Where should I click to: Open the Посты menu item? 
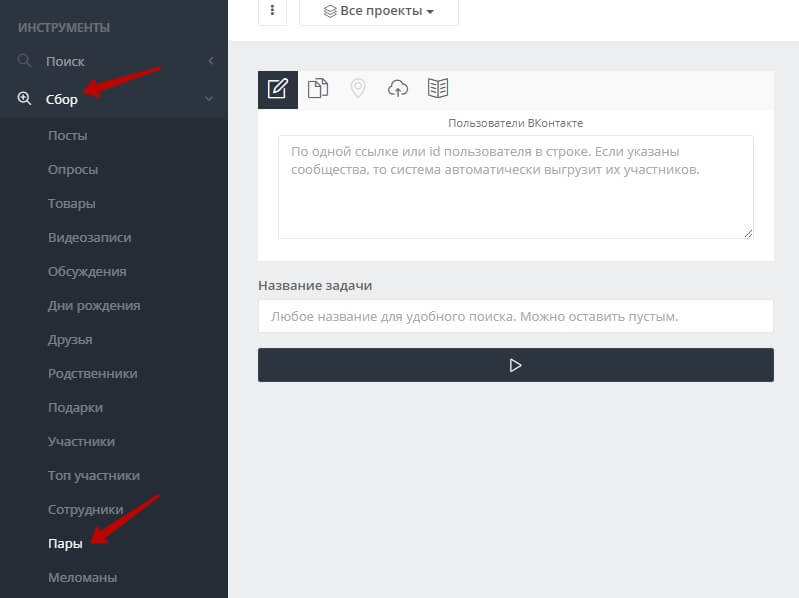[68, 135]
